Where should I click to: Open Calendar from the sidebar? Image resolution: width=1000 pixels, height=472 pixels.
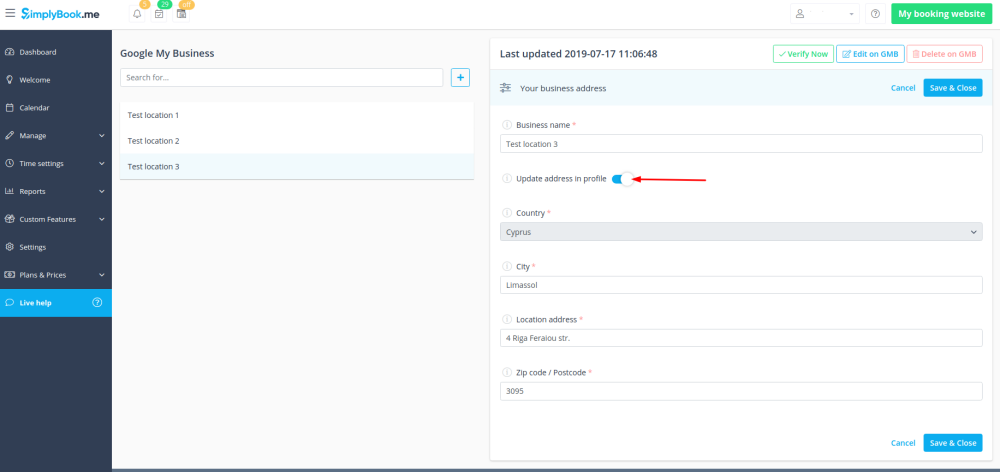click(34, 108)
